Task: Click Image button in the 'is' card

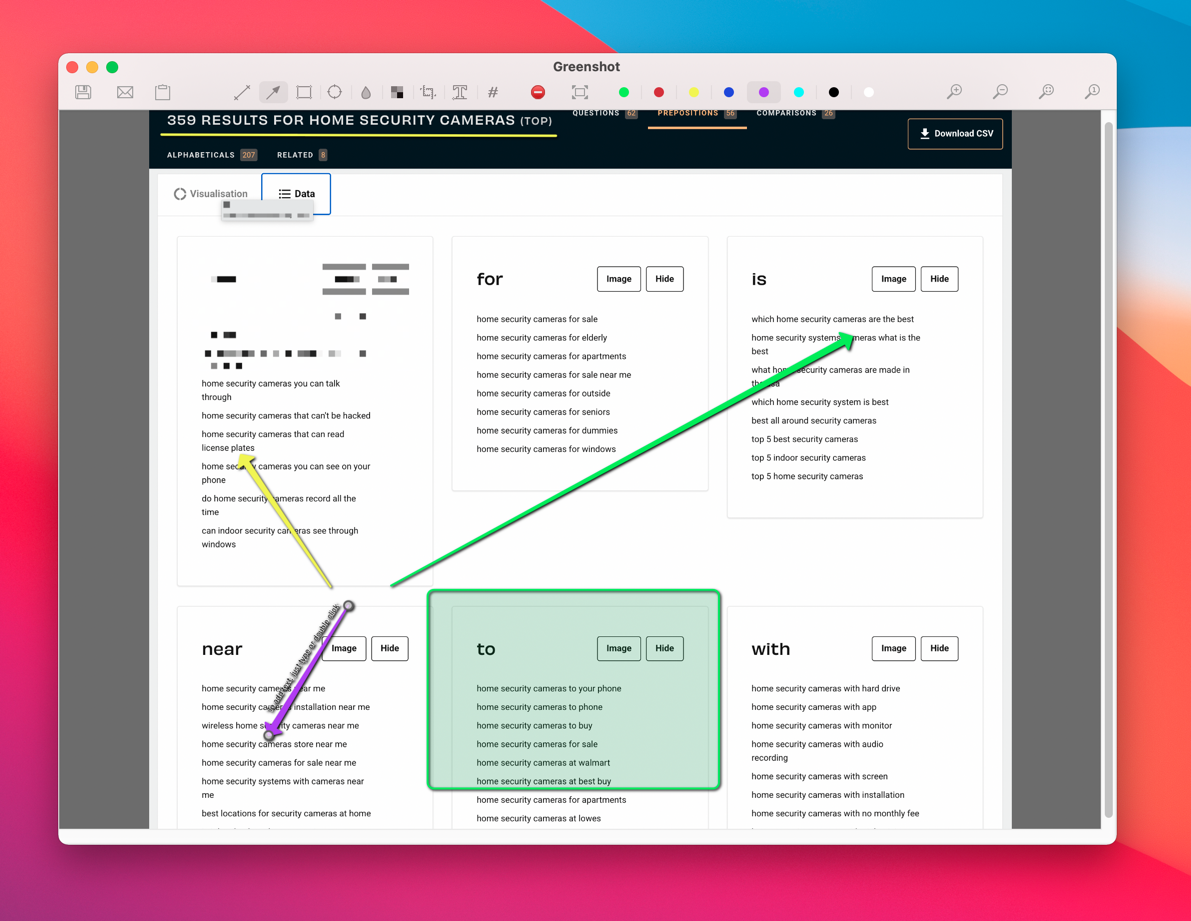Action: (894, 279)
